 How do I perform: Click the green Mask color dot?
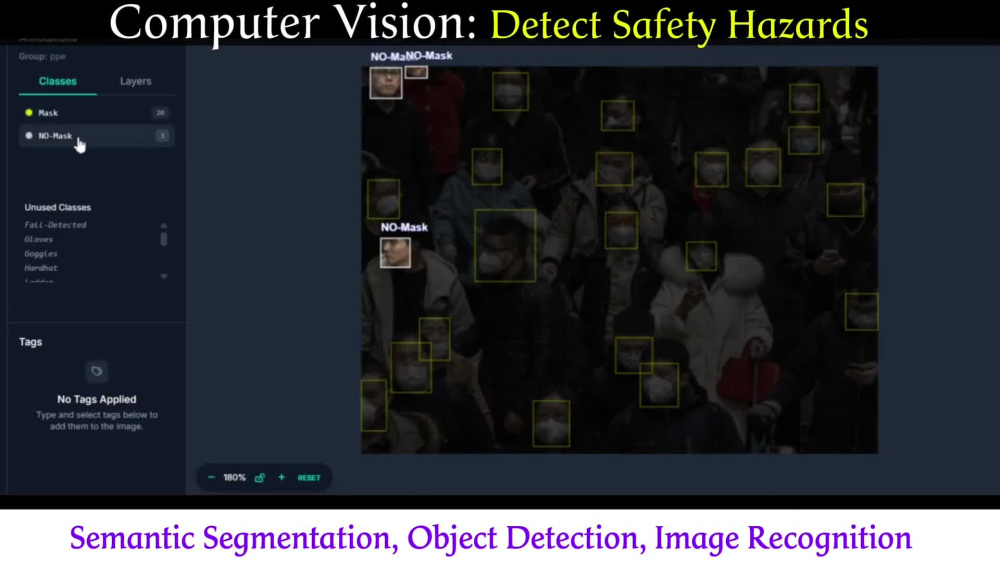[x=29, y=113]
